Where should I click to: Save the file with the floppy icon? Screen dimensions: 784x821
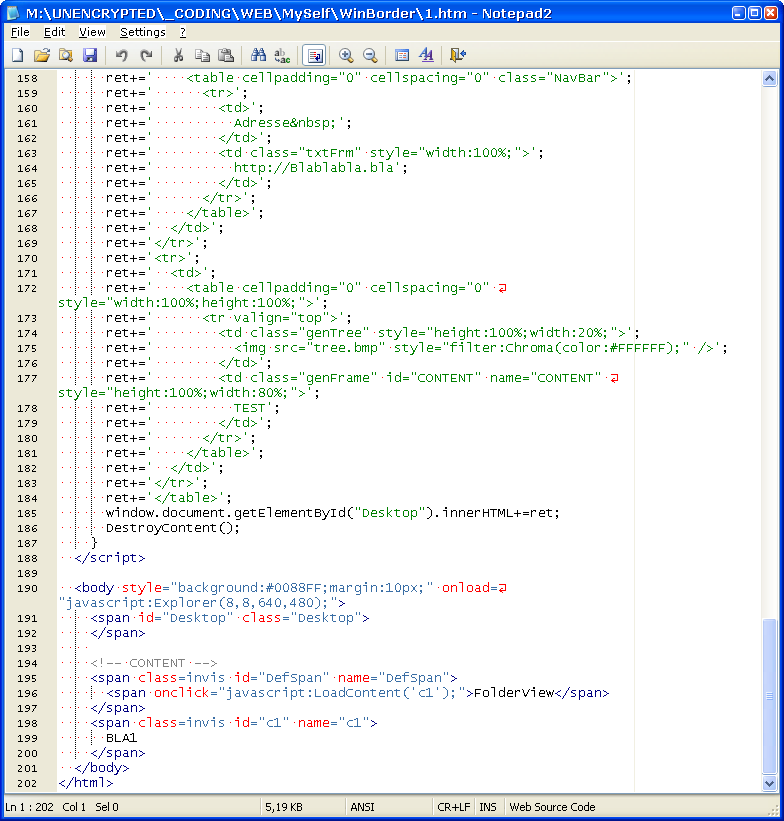[90, 55]
